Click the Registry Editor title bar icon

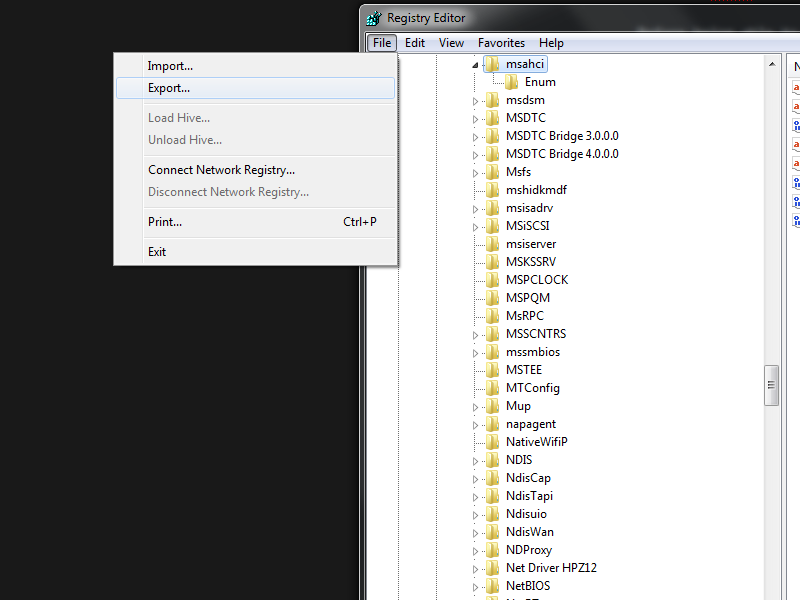[373, 18]
